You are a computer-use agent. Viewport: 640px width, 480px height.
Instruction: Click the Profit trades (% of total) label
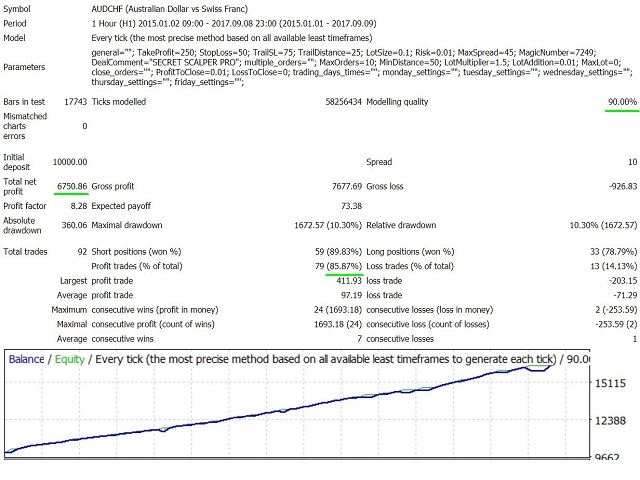137,266
